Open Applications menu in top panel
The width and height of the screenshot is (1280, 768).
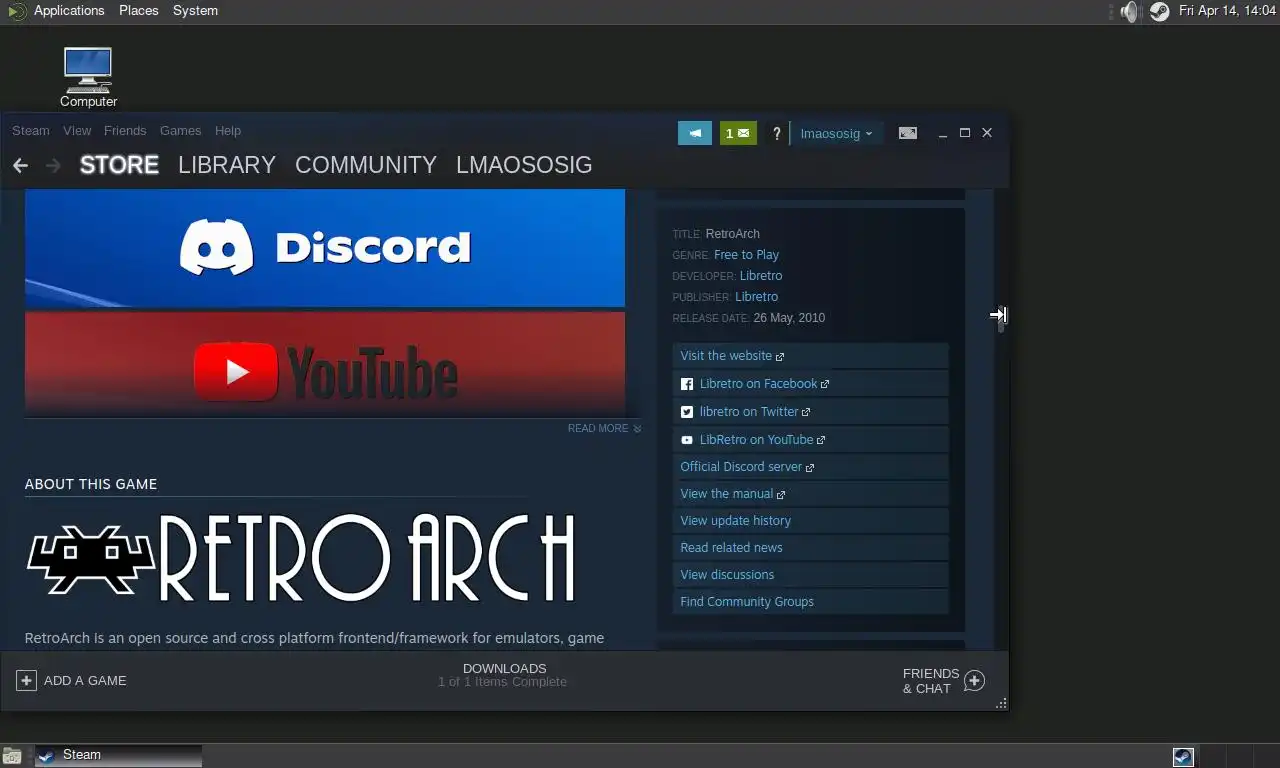coord(69,11)
